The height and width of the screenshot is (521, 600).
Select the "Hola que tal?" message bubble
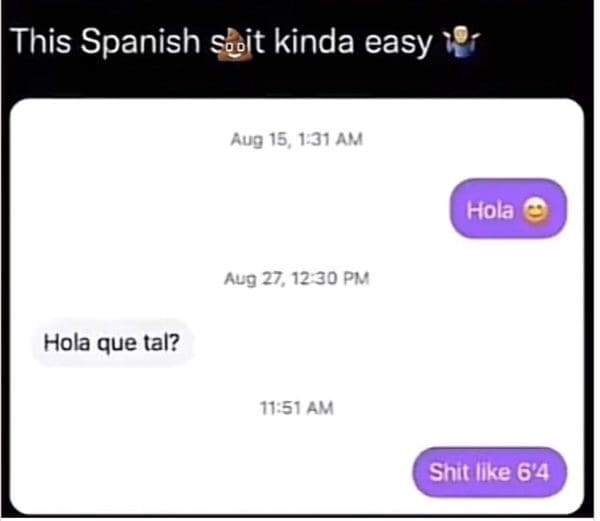point(112,342)
